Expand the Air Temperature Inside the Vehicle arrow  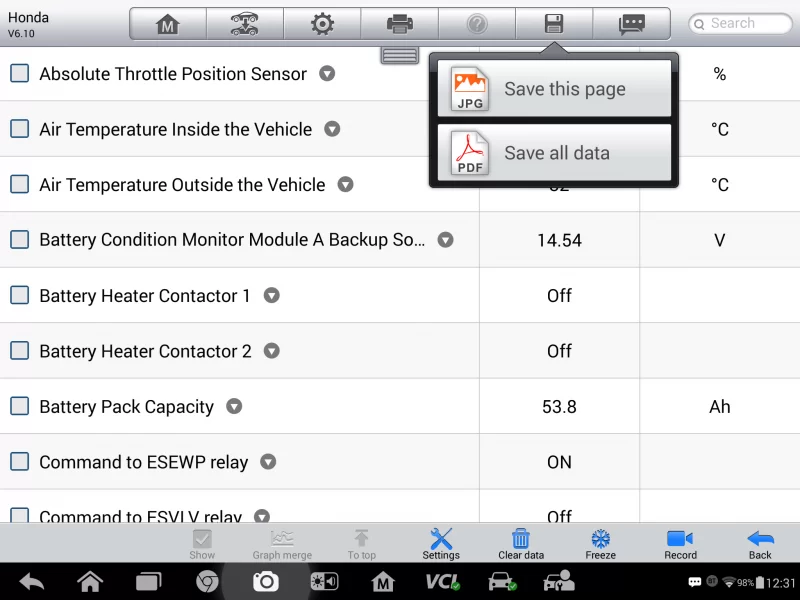[x=332, y=129]
